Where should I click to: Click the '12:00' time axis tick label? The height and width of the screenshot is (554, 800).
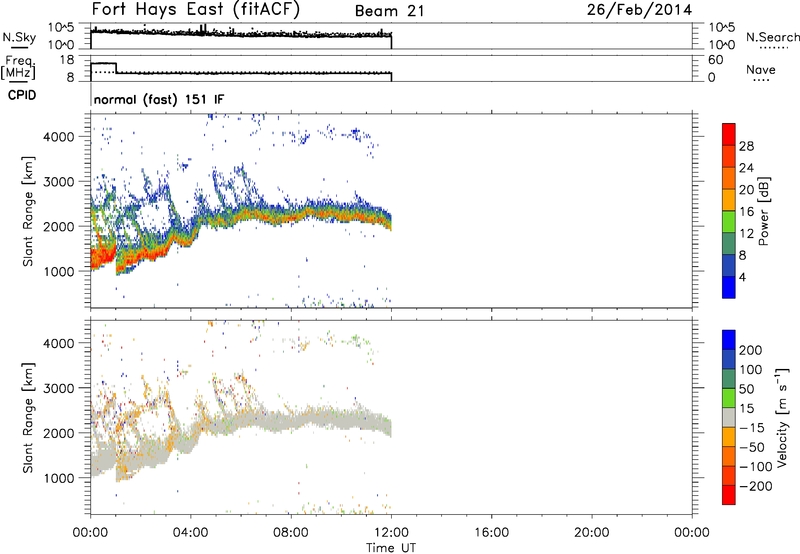(391, 533)
